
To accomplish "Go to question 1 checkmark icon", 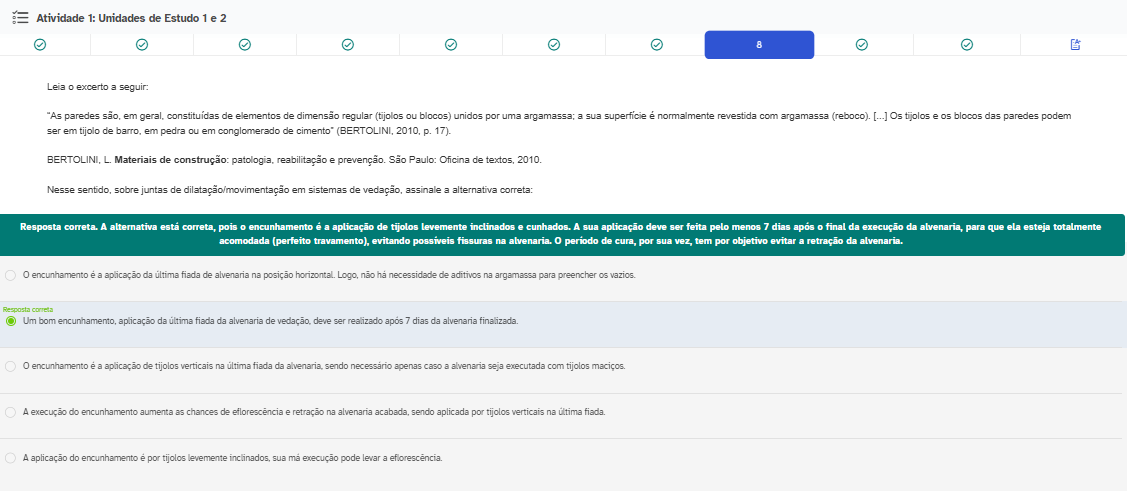I will tap(40, 45).
